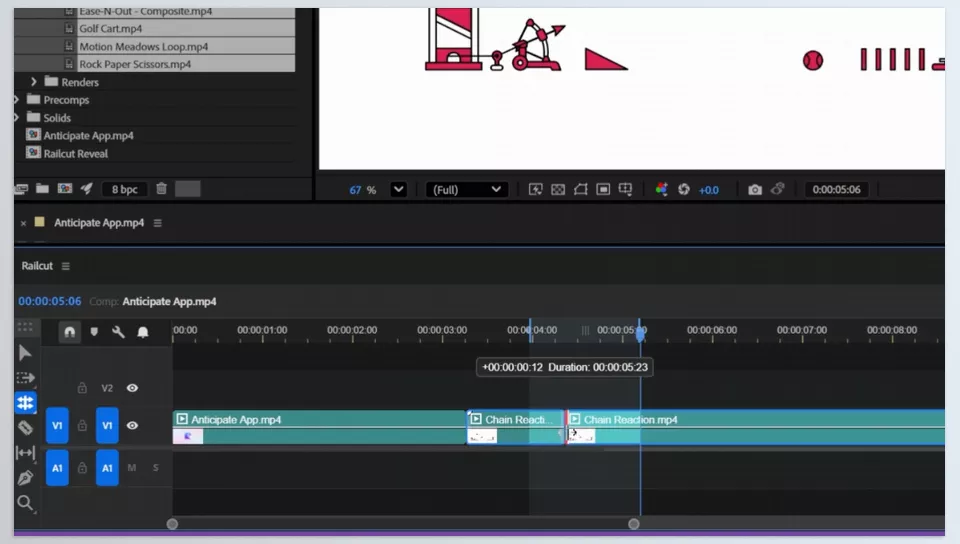Screen dimensions: 960x544
Task: Toggle V2 track lock
Action: coord(82,388)
